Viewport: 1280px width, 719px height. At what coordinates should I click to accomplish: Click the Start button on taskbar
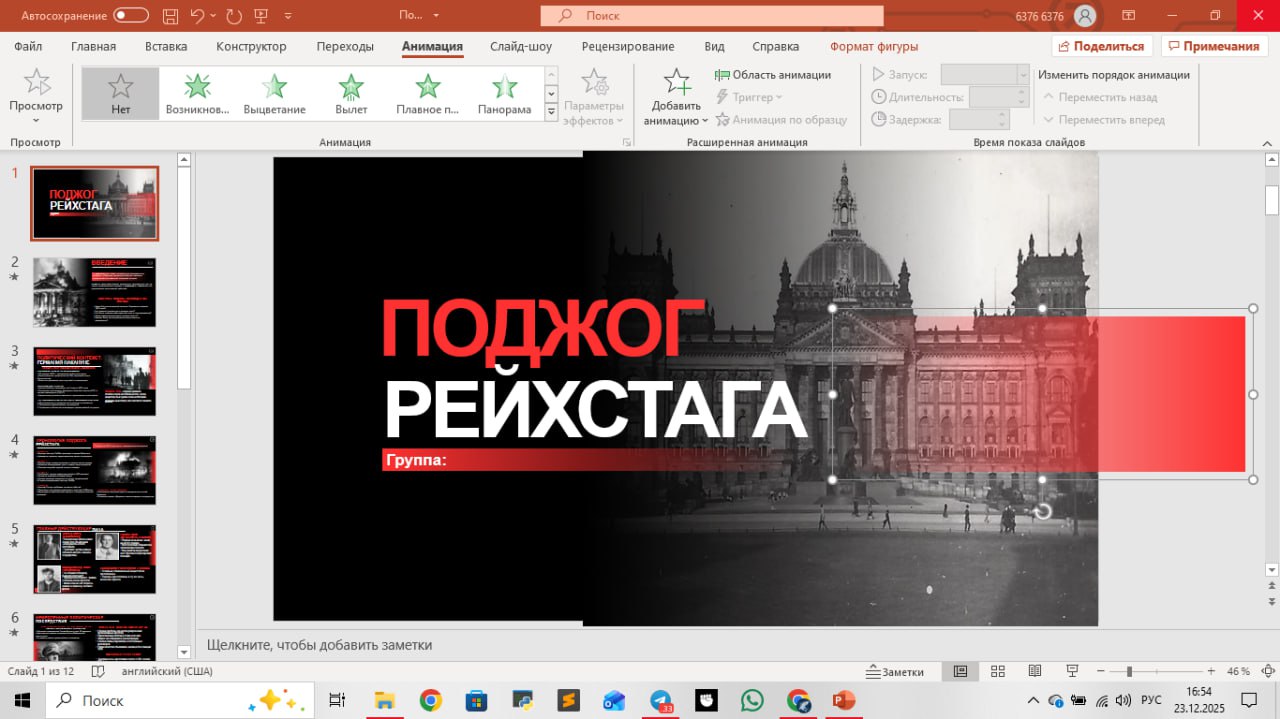click(x=22, y=700)
